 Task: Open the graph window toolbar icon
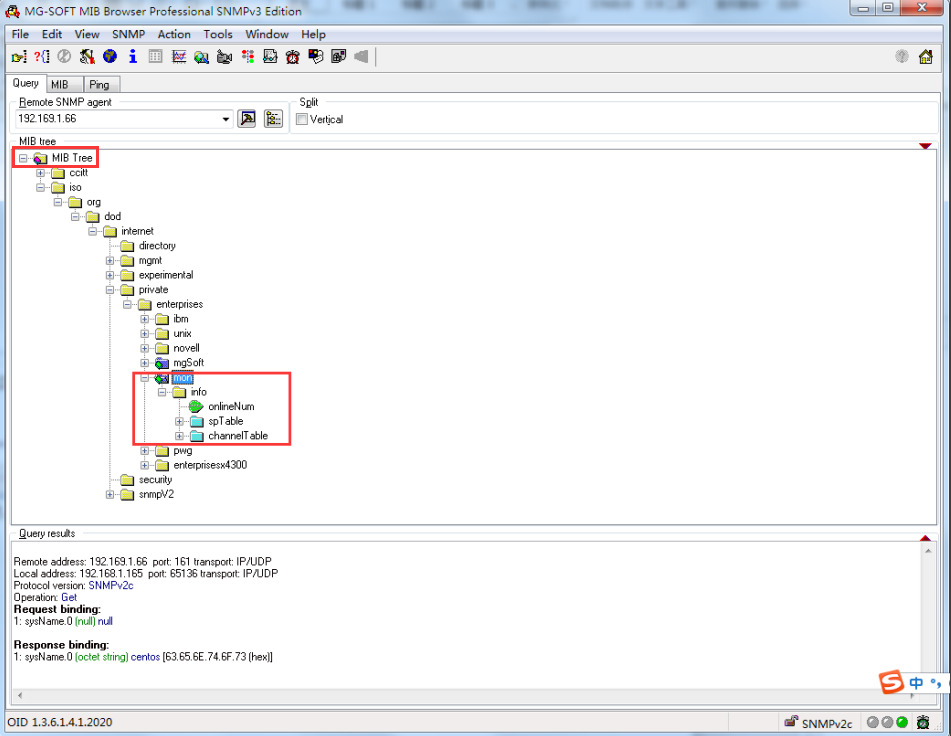pos(177,57)
